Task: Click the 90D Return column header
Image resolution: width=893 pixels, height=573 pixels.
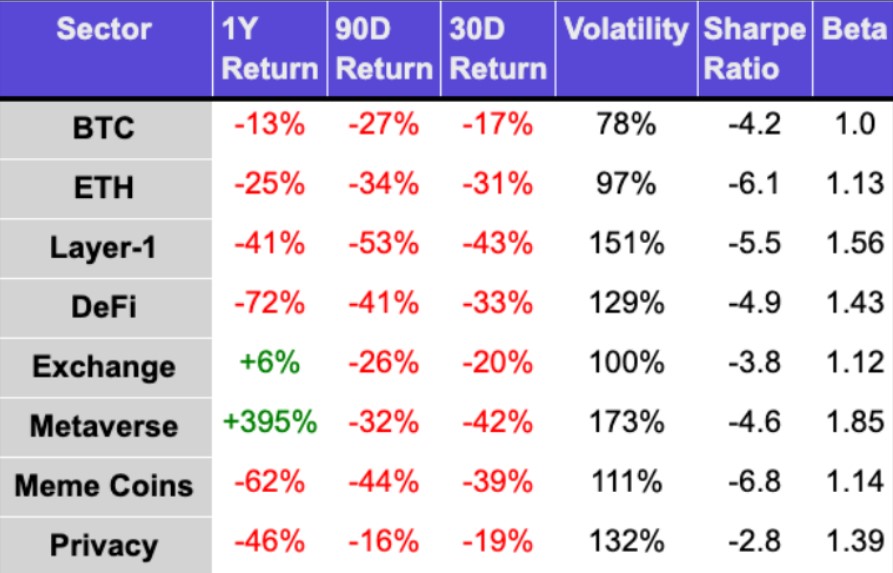Action: [383, 49]
